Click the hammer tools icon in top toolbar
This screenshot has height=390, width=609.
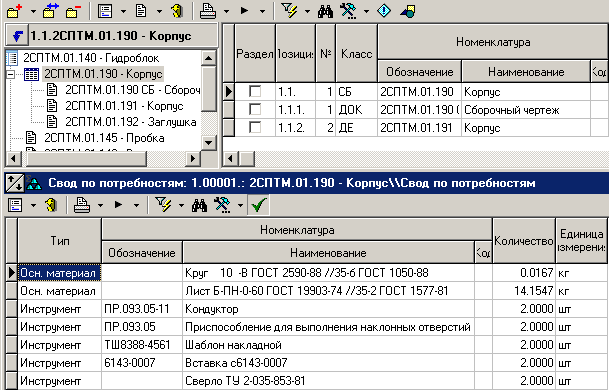348,11
